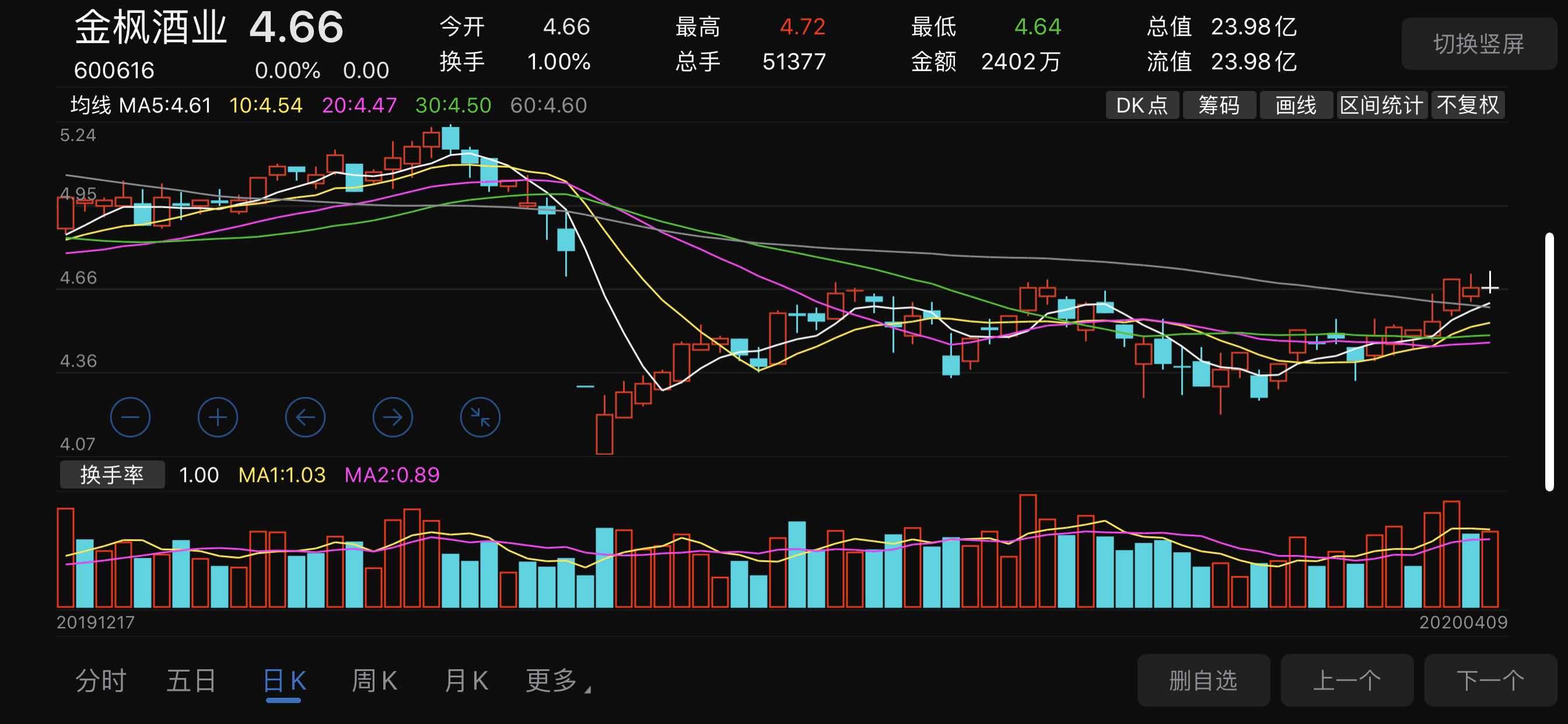Tap turnover MA2:0.89 label

tap(392, 475)
